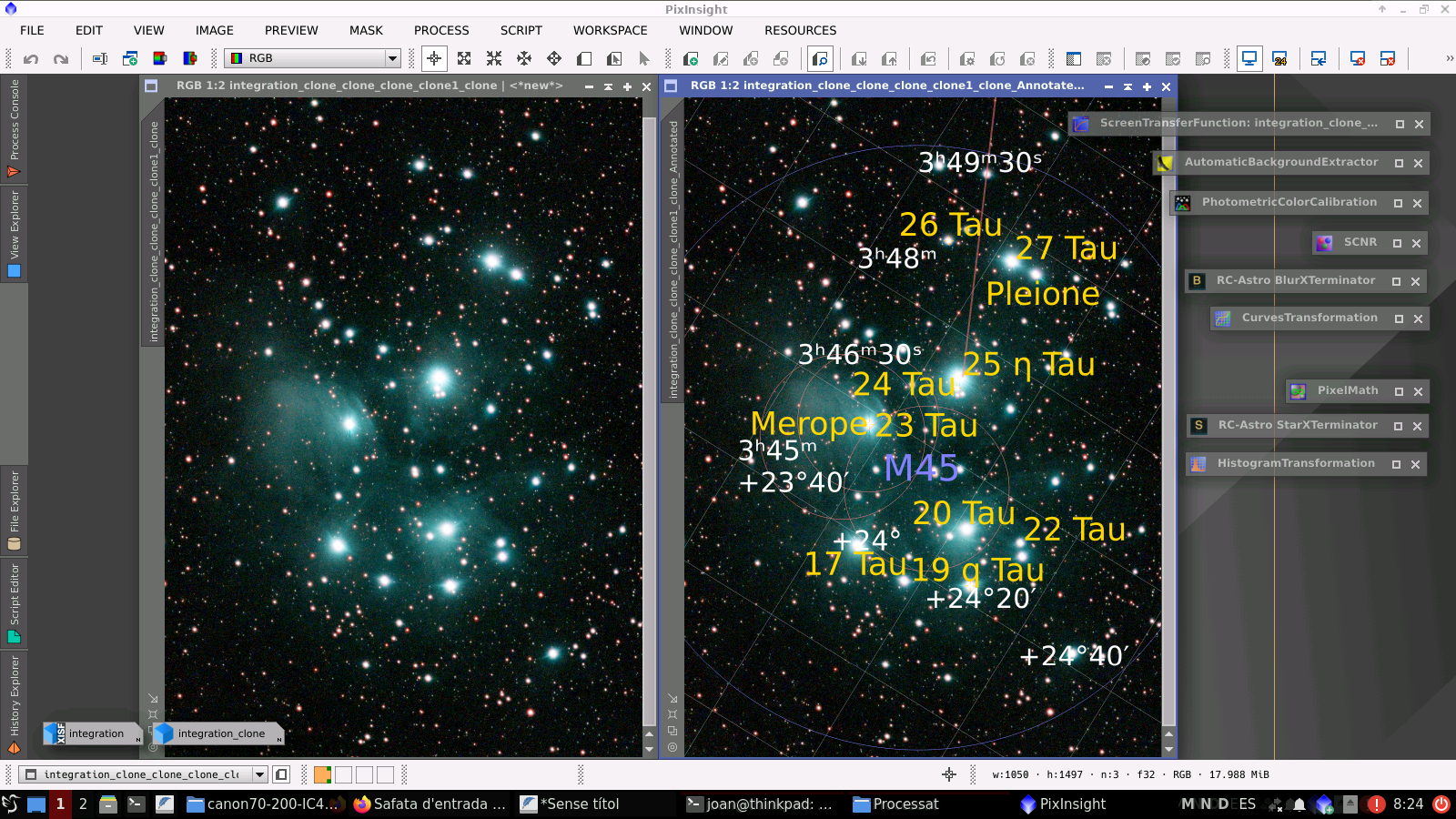Launch the RC-Astro StarXTerminator process icon
Viewport: 1456px width, 819px height.
pyautogui.click(x=1198, y=425)
